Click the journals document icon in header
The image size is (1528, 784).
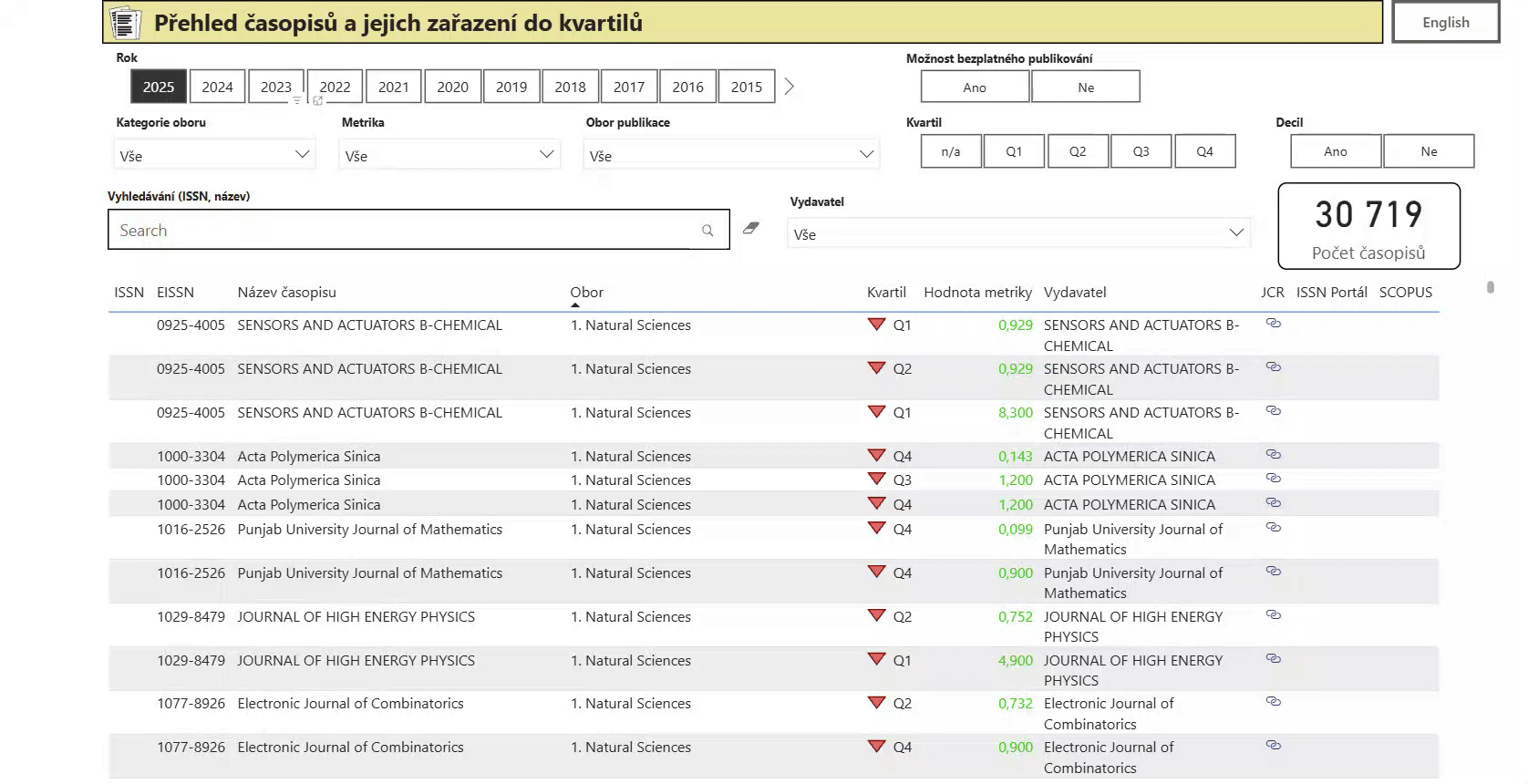(x=125, y=23)
